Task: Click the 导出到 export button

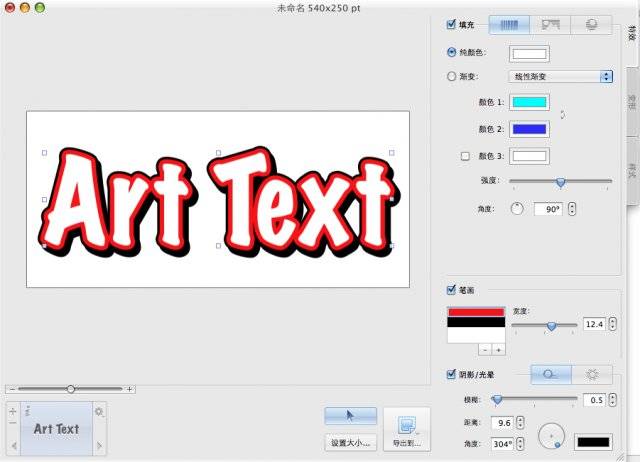Action: [406, 442]
